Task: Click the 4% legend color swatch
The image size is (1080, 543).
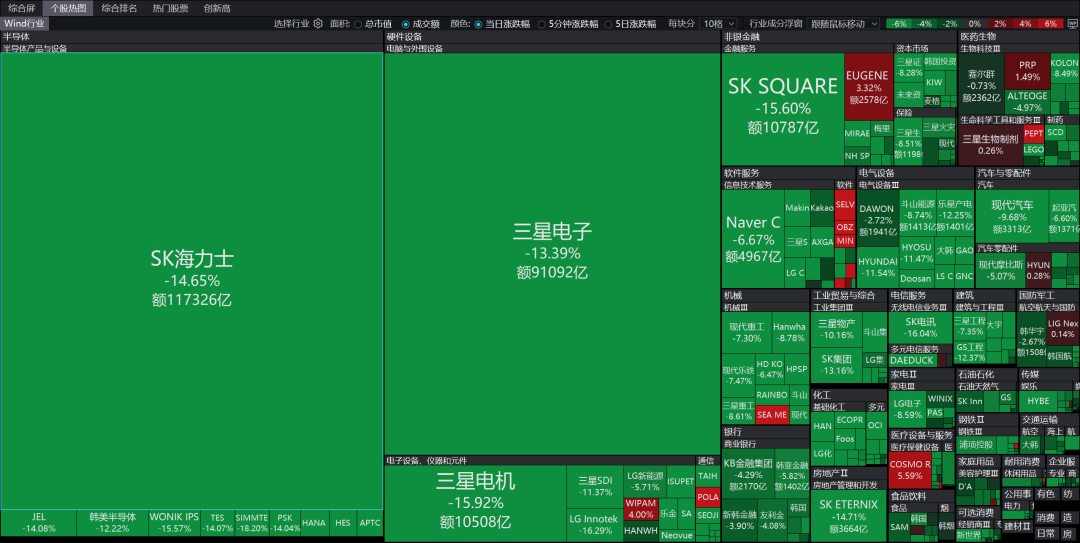Action: (x=1026, y=23)
